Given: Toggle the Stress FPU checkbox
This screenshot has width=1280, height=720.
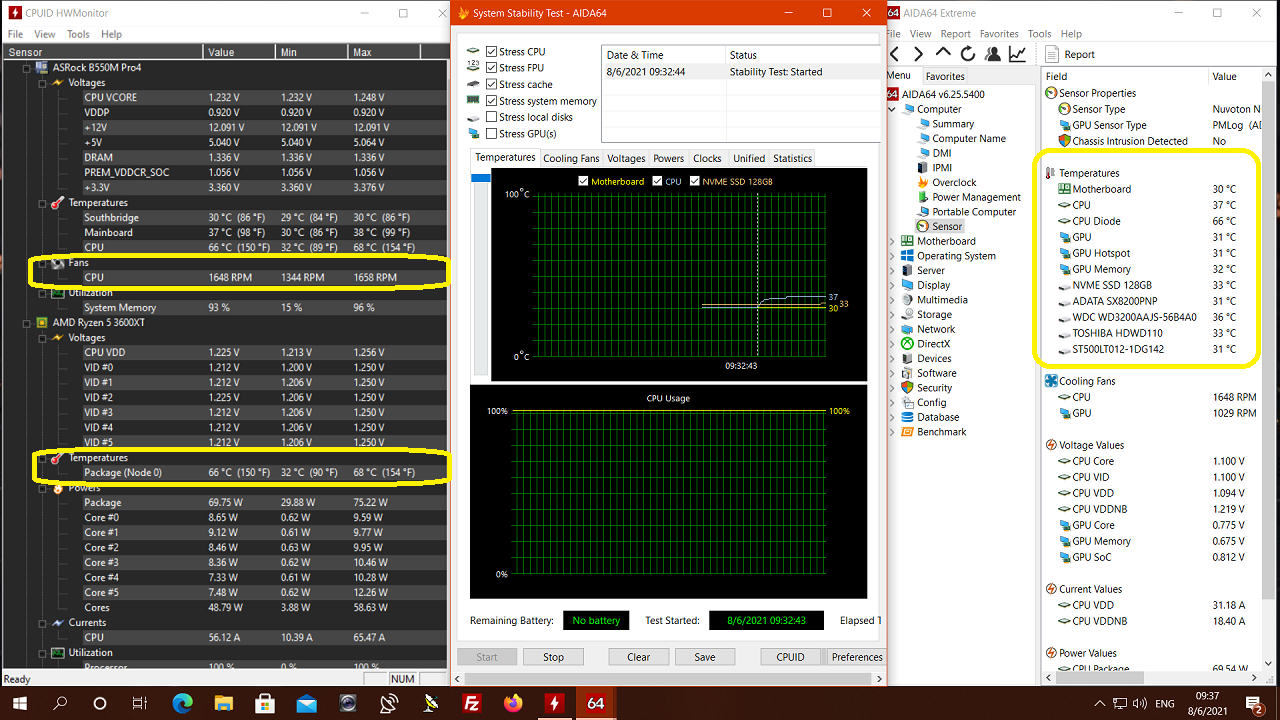Looking at the screenshot, I should tap(491, 68).
